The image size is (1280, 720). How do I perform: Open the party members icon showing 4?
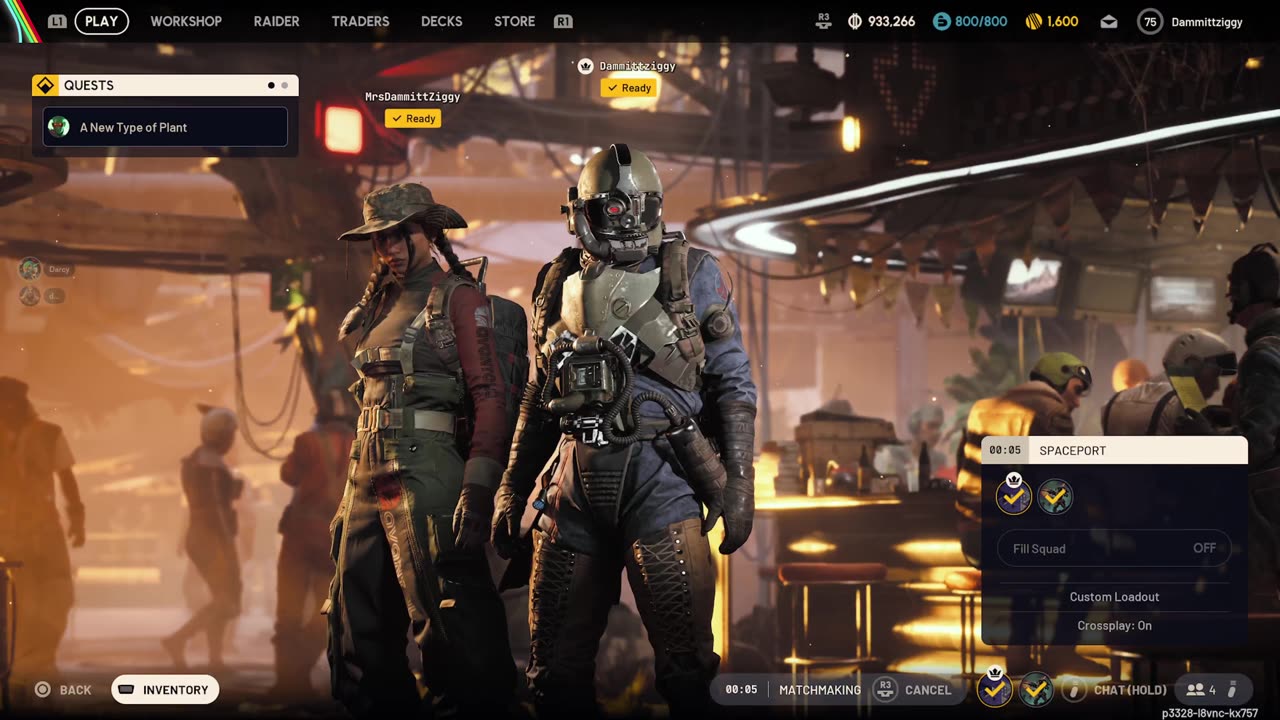[x=1200, y=690]
